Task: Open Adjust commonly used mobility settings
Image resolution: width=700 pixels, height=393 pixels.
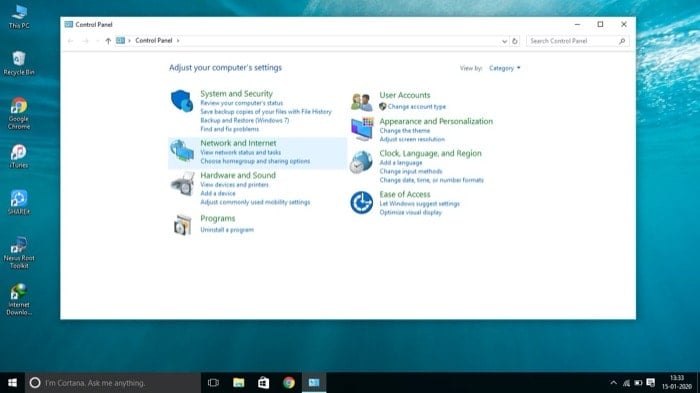Action: [x=255, y=202]
